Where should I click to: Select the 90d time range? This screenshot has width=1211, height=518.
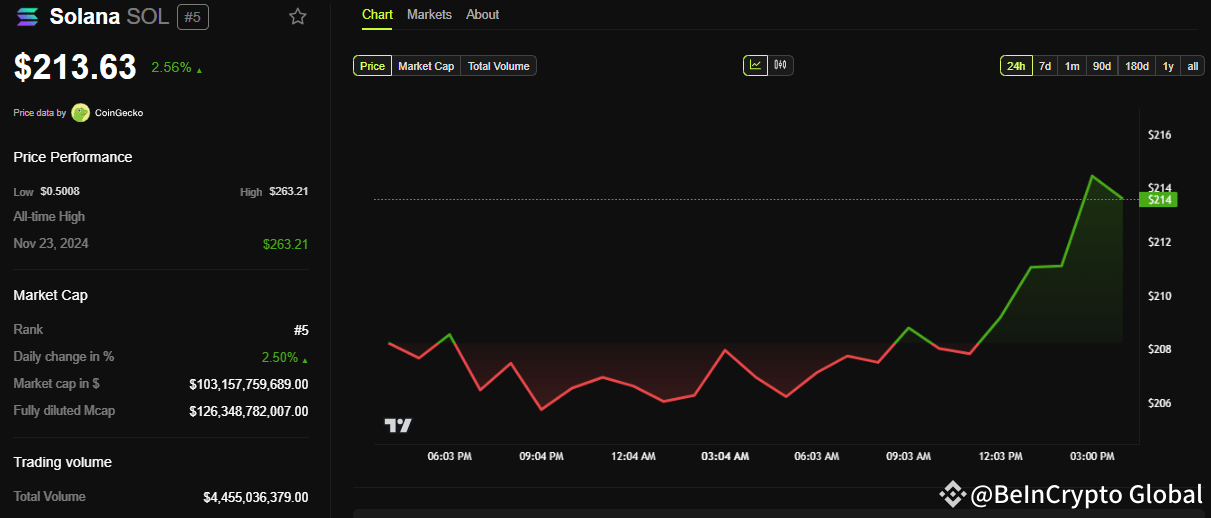tap(1102, 66)
